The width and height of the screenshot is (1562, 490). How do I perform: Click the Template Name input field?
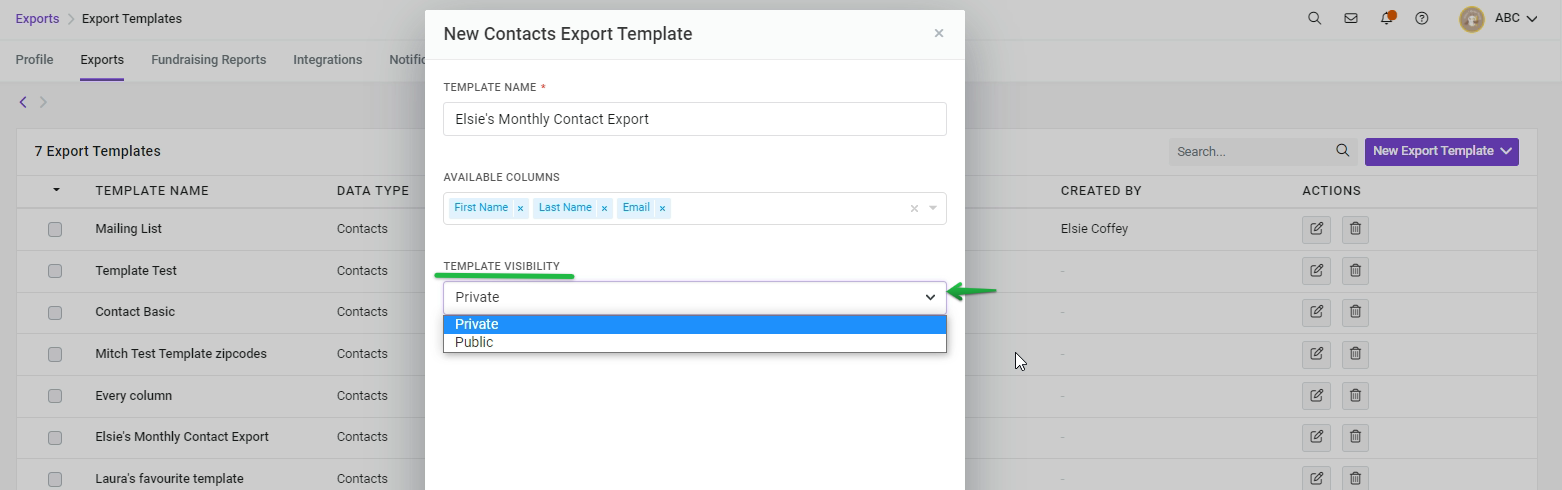[x=694, y=119]
